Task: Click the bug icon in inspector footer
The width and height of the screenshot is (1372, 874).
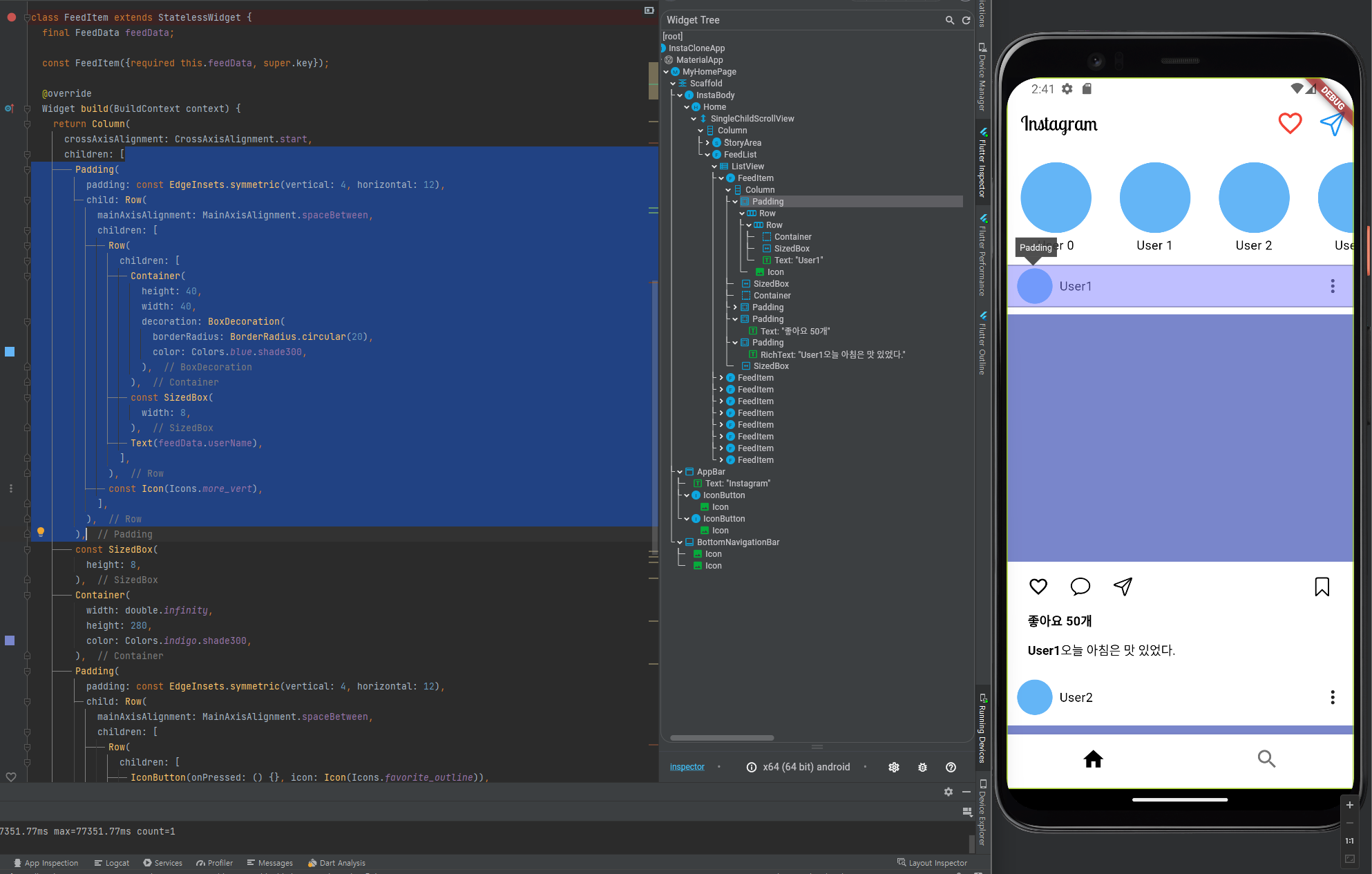Action: click(x=922, y=767)
